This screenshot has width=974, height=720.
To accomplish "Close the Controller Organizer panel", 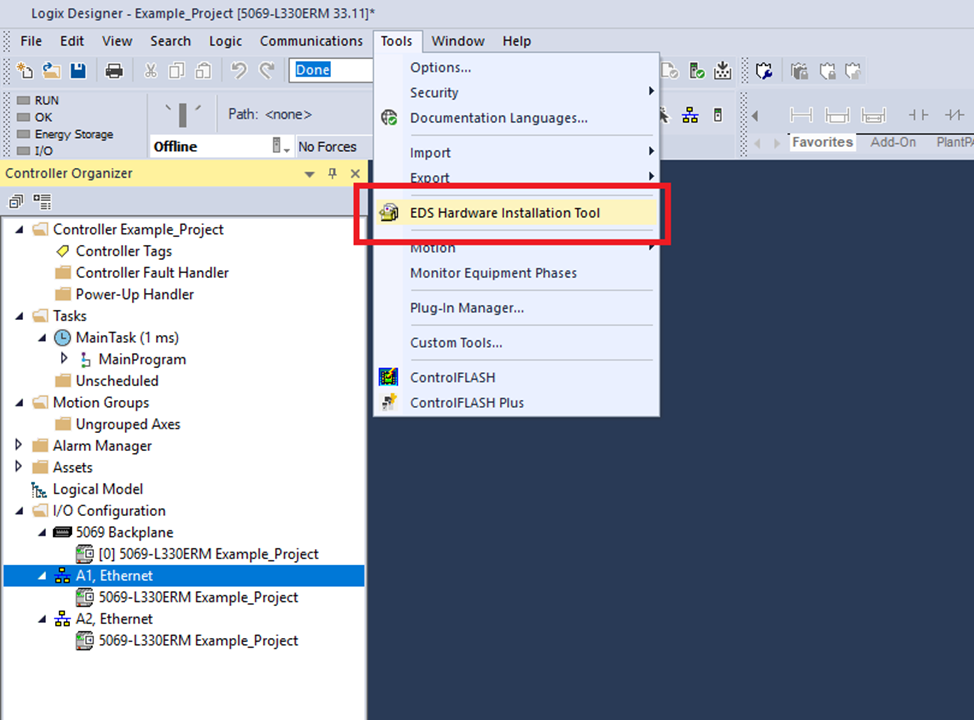I will [x=355, y=174].
